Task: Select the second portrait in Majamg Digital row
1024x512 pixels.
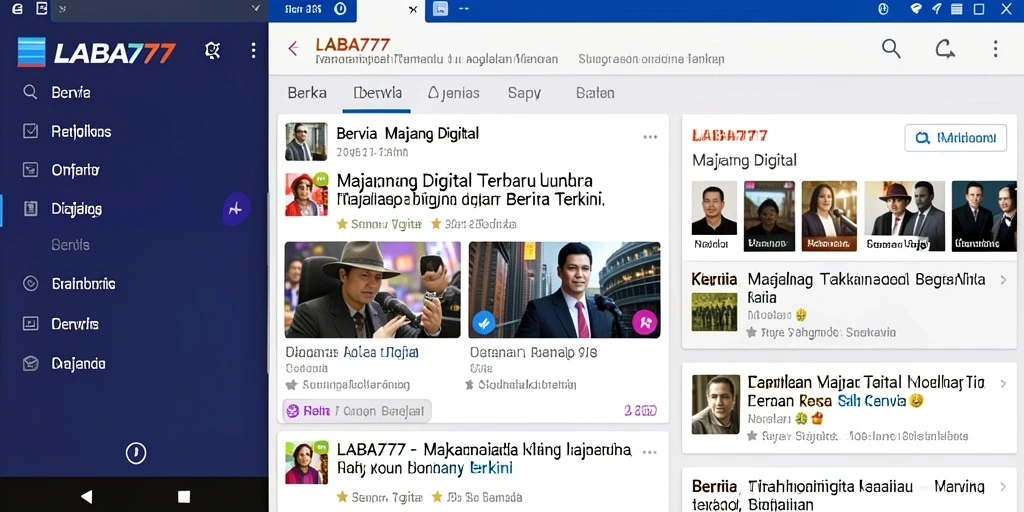Action: 769,216
